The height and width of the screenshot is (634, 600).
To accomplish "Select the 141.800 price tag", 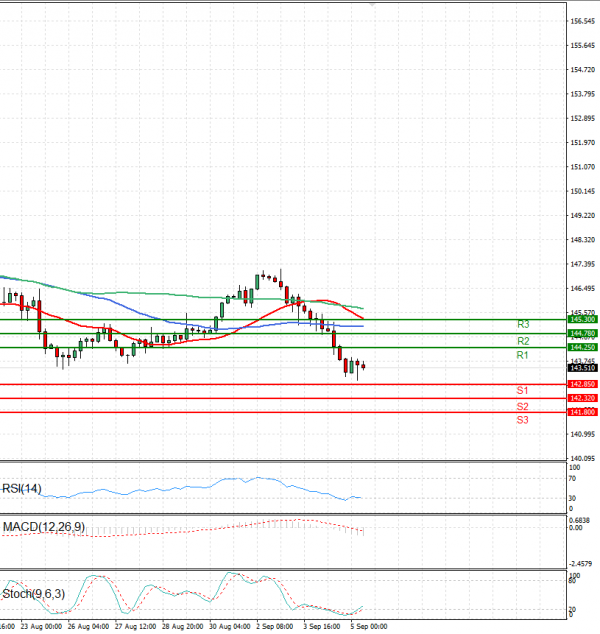I will coord(583,412).
